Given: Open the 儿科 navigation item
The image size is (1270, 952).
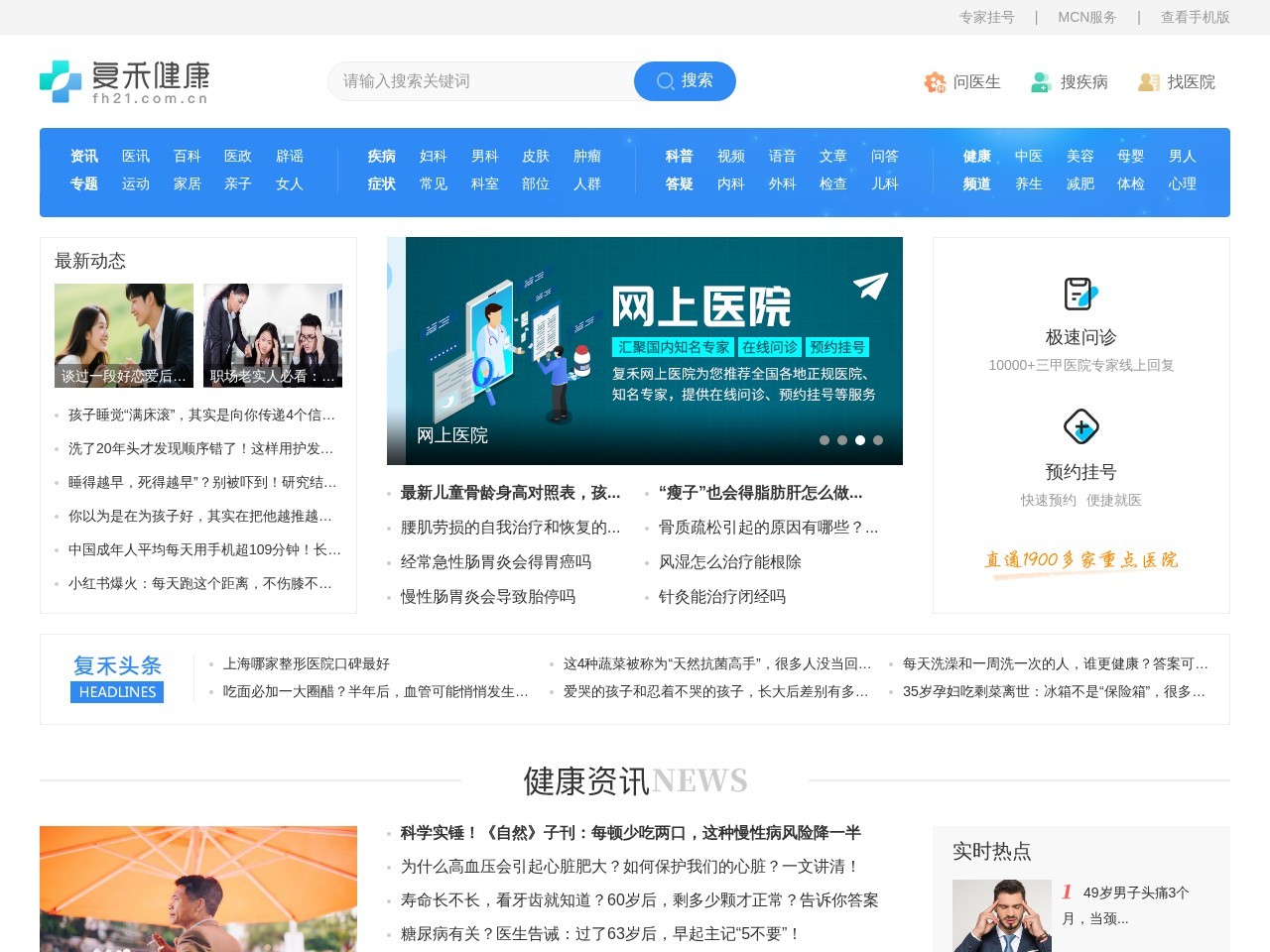Looking at the screenshot, I should [885, 183].
